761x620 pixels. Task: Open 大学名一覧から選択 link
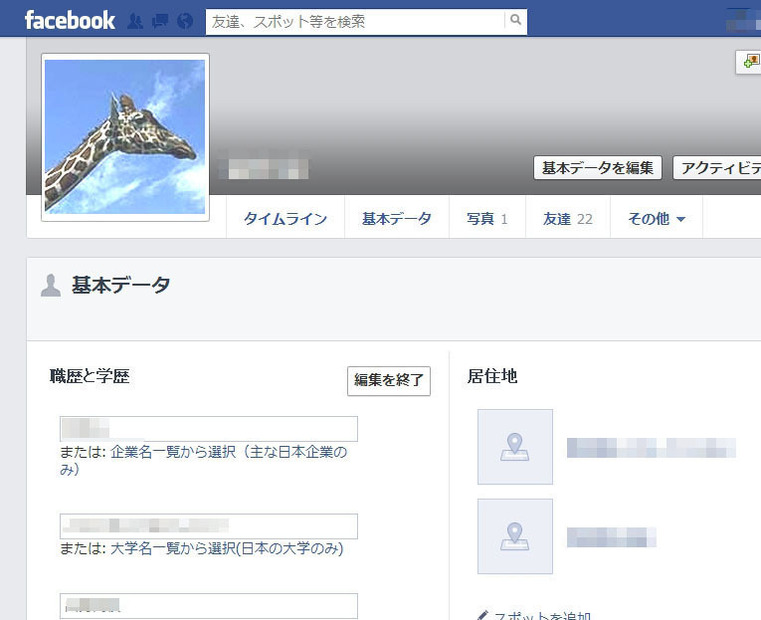click(227, 549)
